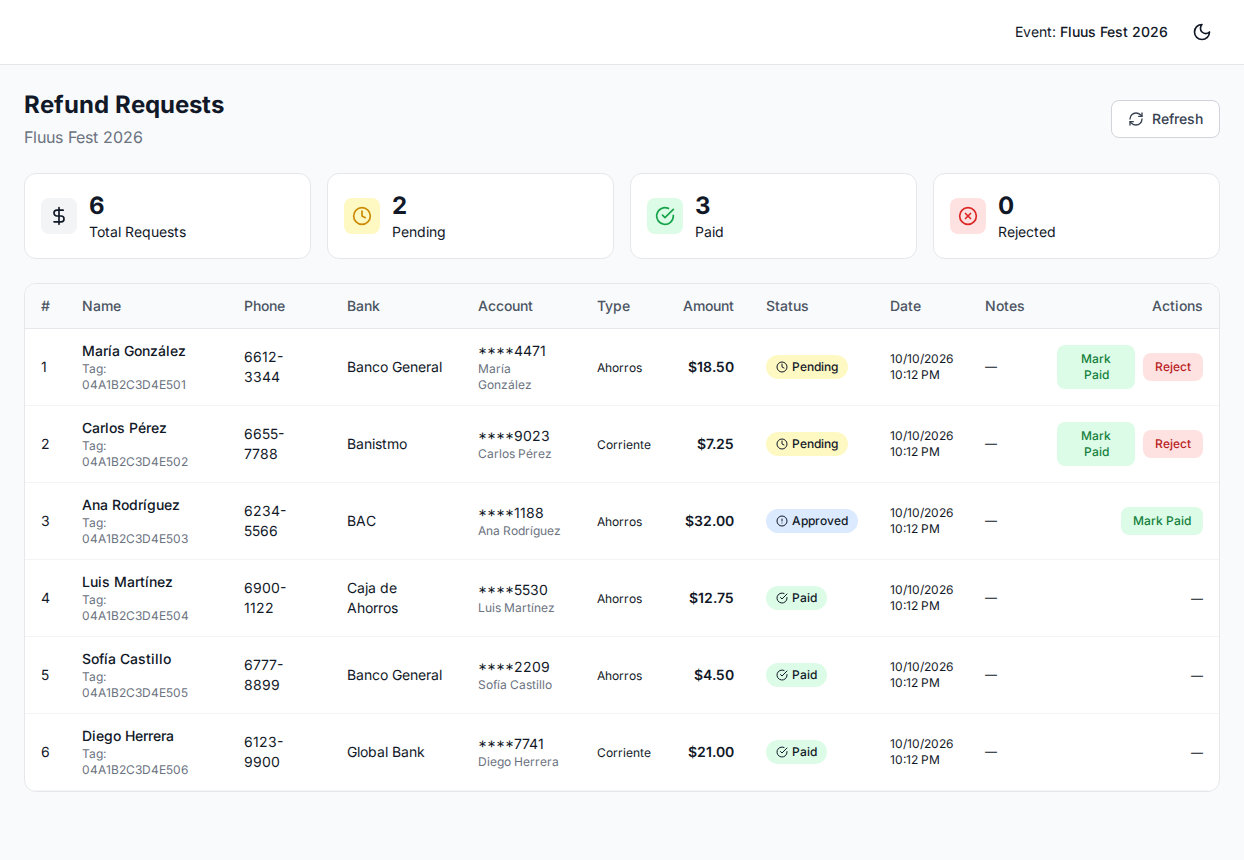Click the Amount column header
The width and height of the screenshot is (1244, 860).
click(709, 306)
